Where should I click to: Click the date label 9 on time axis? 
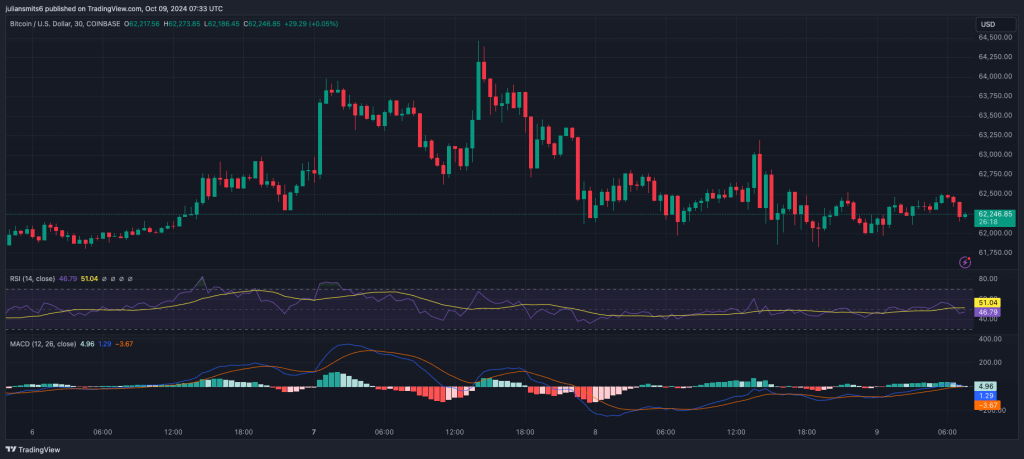[x=877, y=432]
